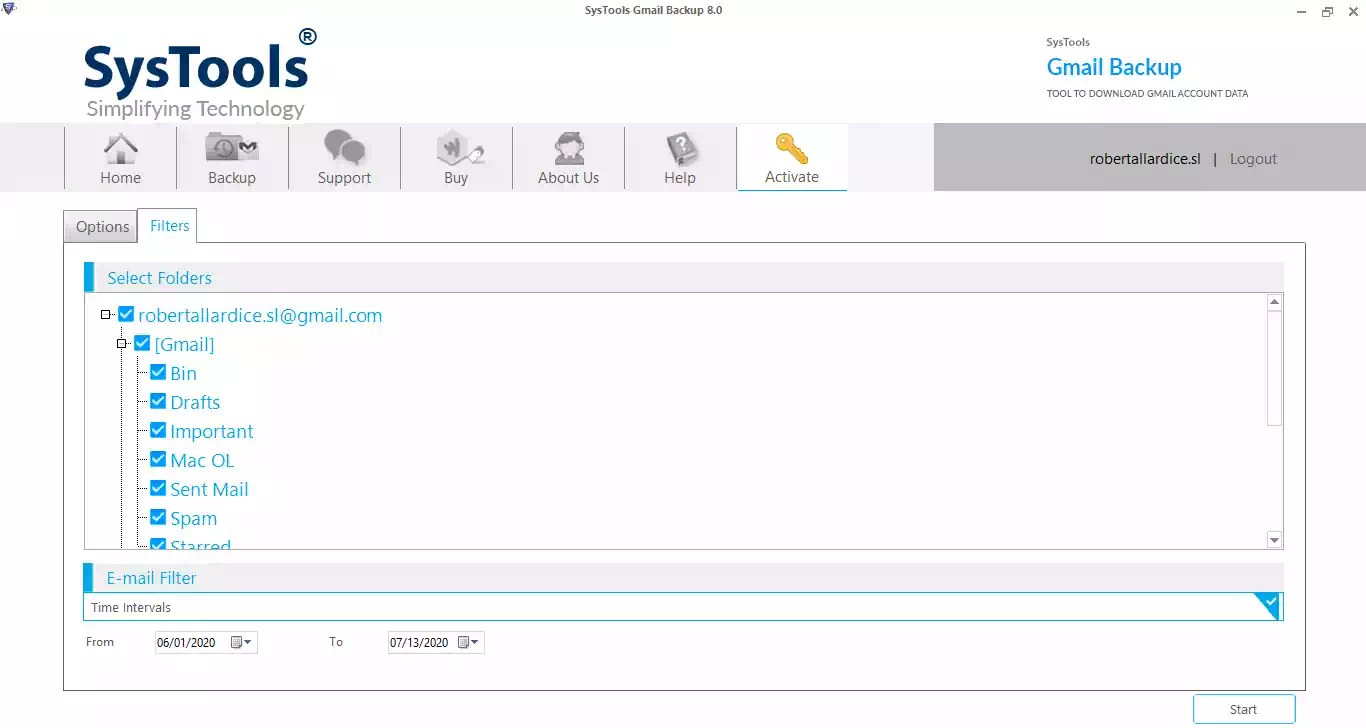
Task: Uncheck the Spam folder
Action: click(x=158, y=517)
